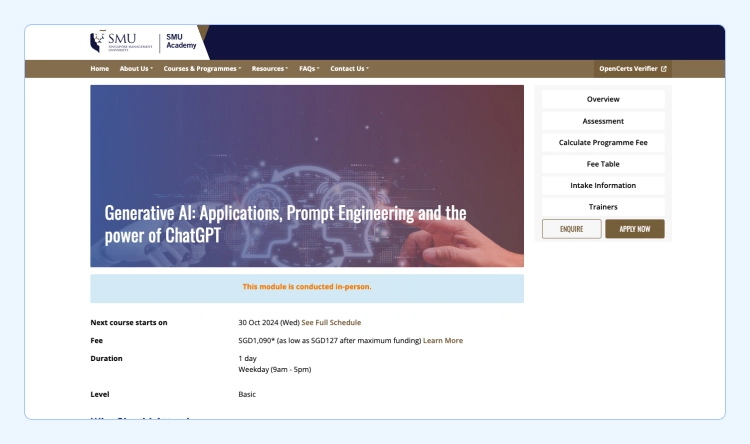Screen dimensions: 750x444
Task: Click the course title heading text
Action: (286, 224)
